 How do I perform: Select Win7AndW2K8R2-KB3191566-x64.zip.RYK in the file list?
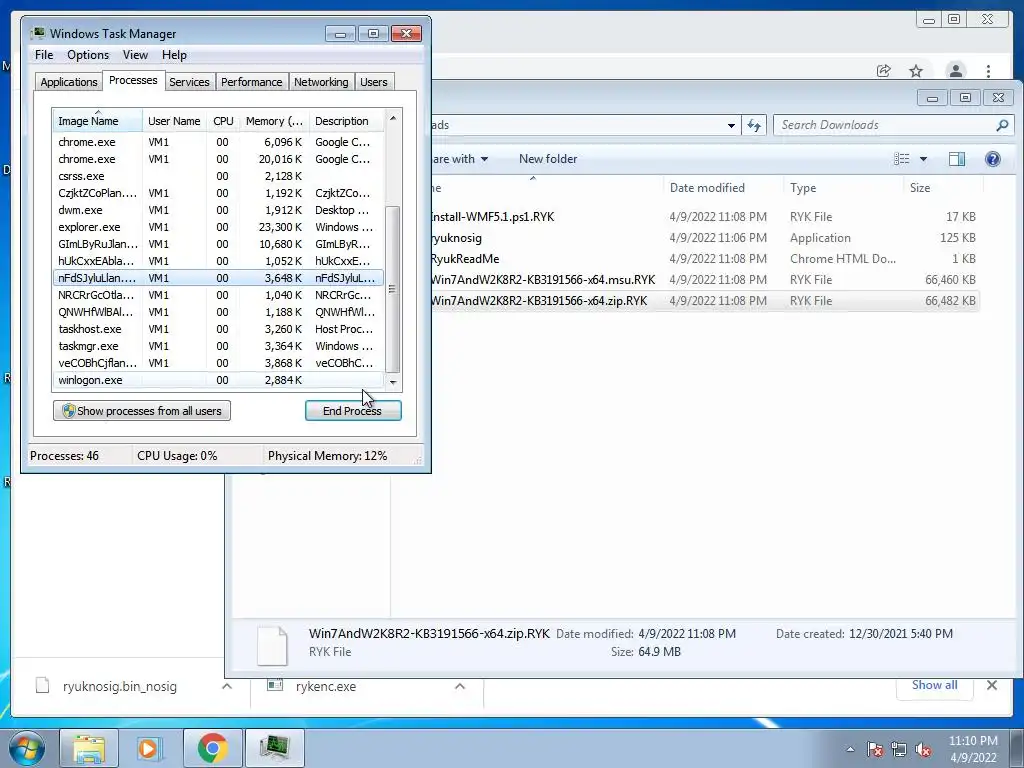704,300
